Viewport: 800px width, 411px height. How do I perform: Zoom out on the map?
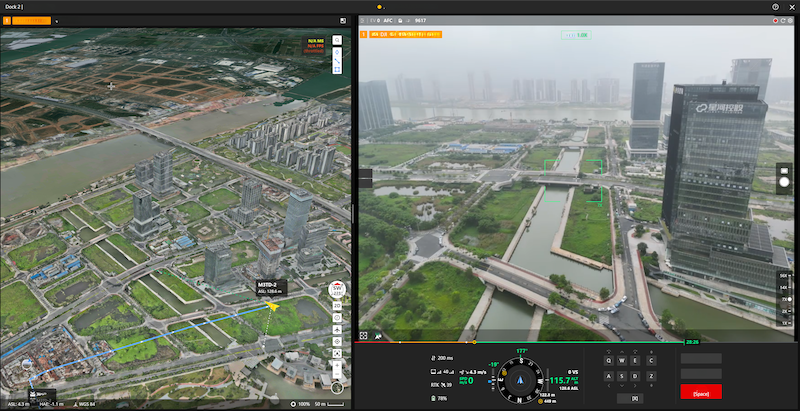click(338, 376)
